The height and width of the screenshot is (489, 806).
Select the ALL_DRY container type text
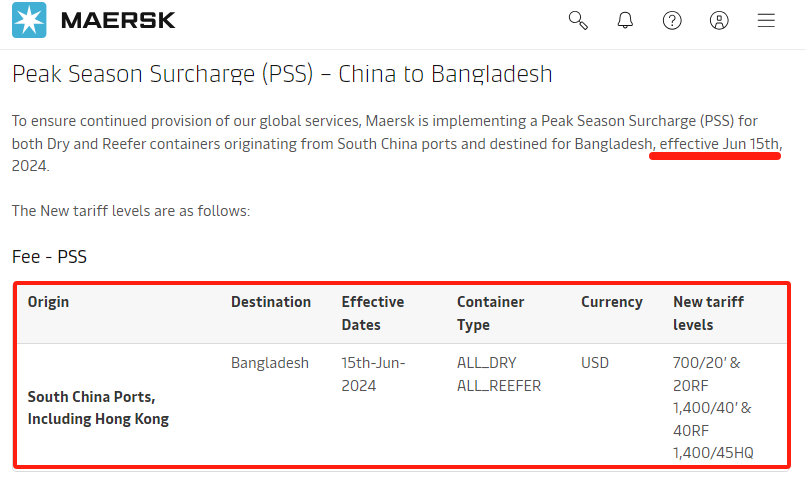coord(487,363)
